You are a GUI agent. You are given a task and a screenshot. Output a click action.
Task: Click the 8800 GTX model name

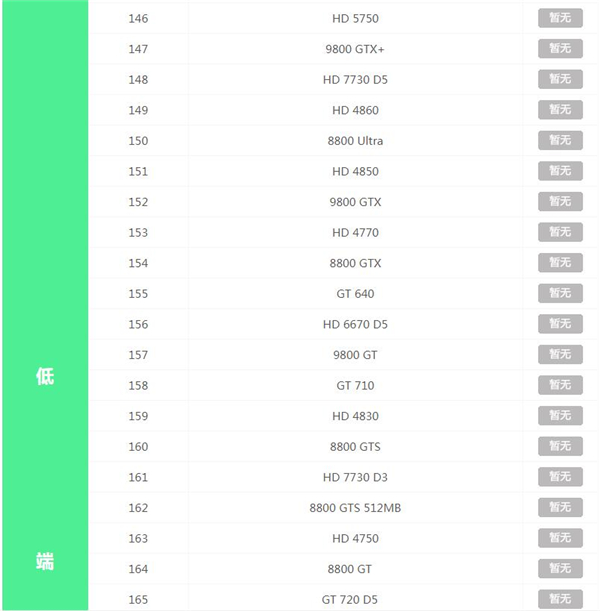(355, 263)
